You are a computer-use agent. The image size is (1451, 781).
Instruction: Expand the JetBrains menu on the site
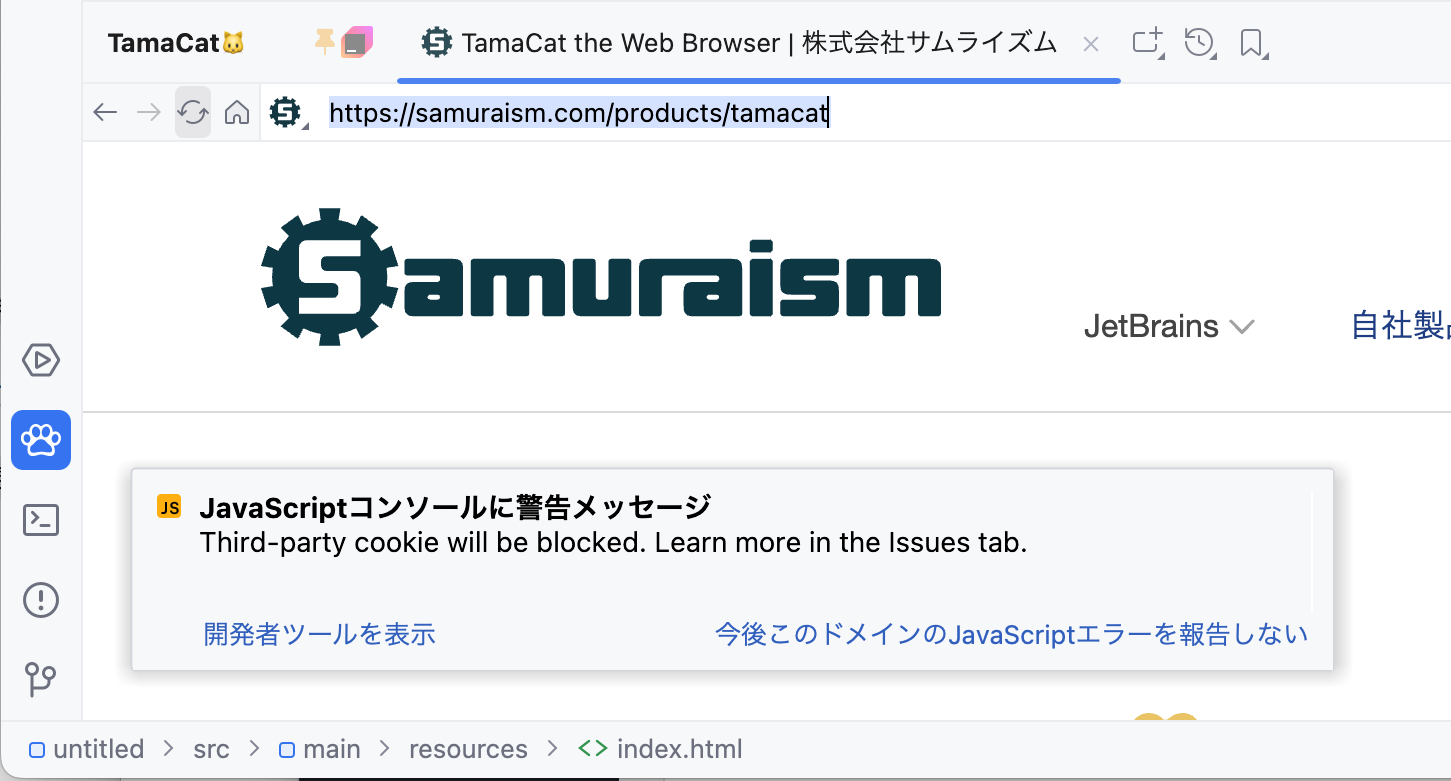1169,327
